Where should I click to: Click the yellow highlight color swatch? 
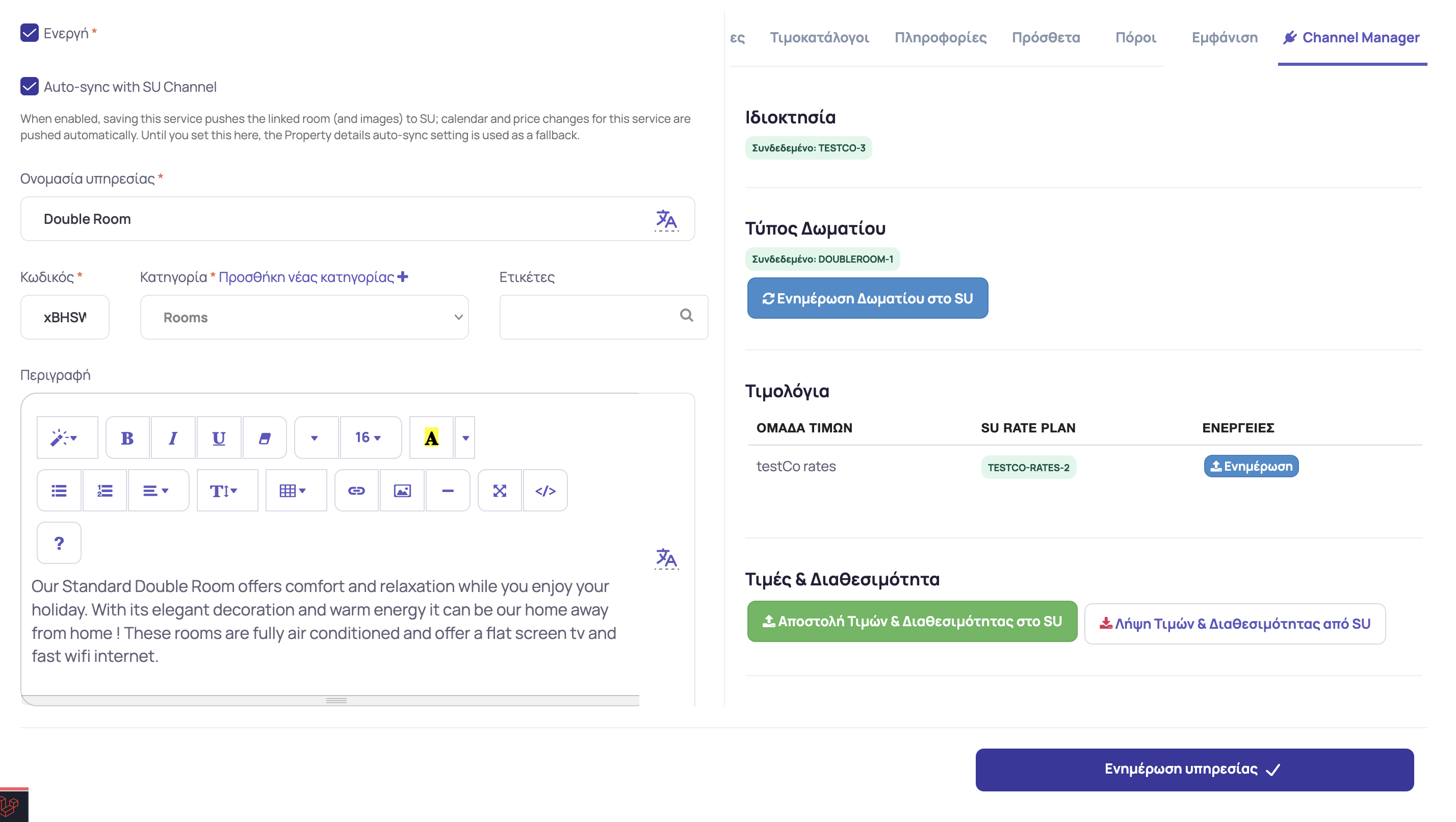click(x=431, y=438)
